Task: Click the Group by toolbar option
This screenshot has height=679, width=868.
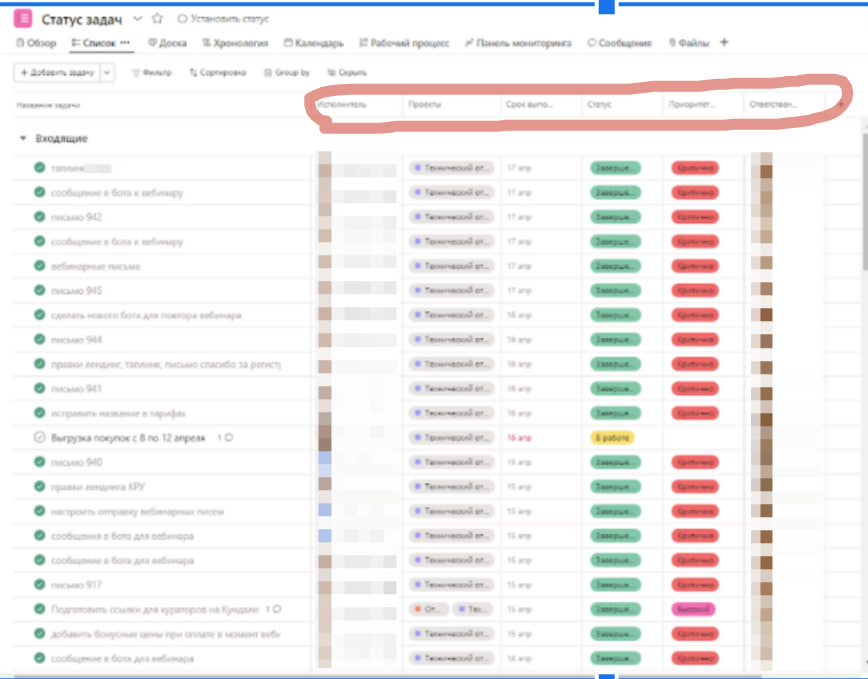Action: coord(287,73)
